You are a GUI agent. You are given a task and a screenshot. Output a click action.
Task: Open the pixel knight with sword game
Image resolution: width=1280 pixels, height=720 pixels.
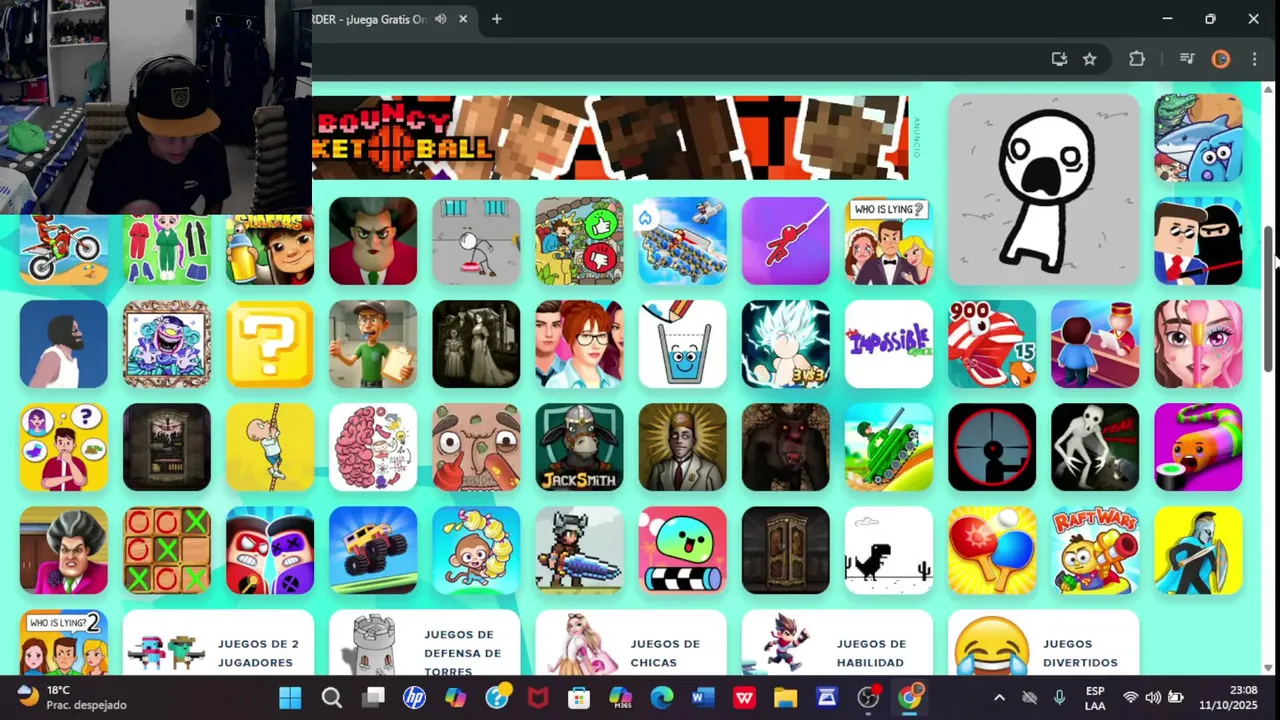579,550
